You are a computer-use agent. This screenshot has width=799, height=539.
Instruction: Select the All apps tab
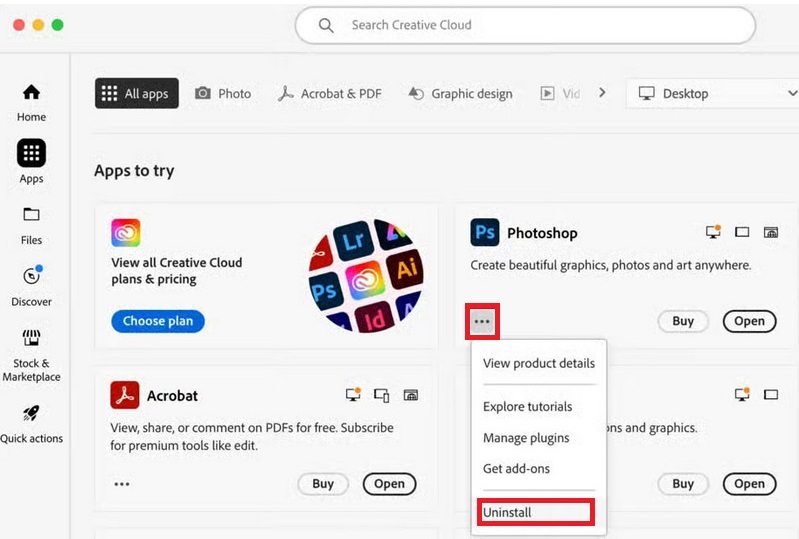point(137,93)
